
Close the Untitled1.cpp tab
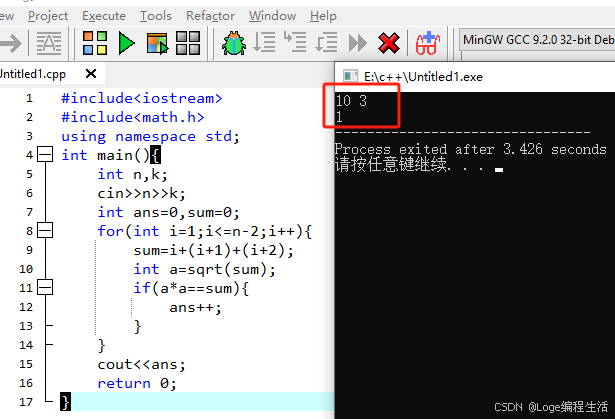click(91, 73)
